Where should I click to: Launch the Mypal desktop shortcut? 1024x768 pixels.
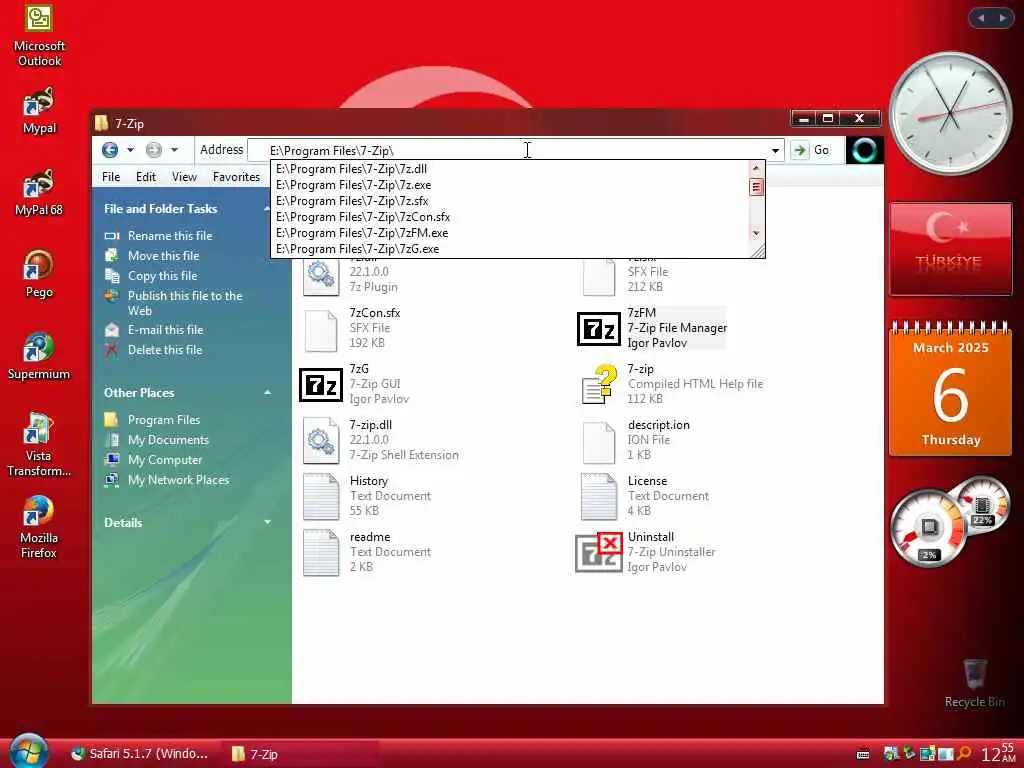[39, 111]
